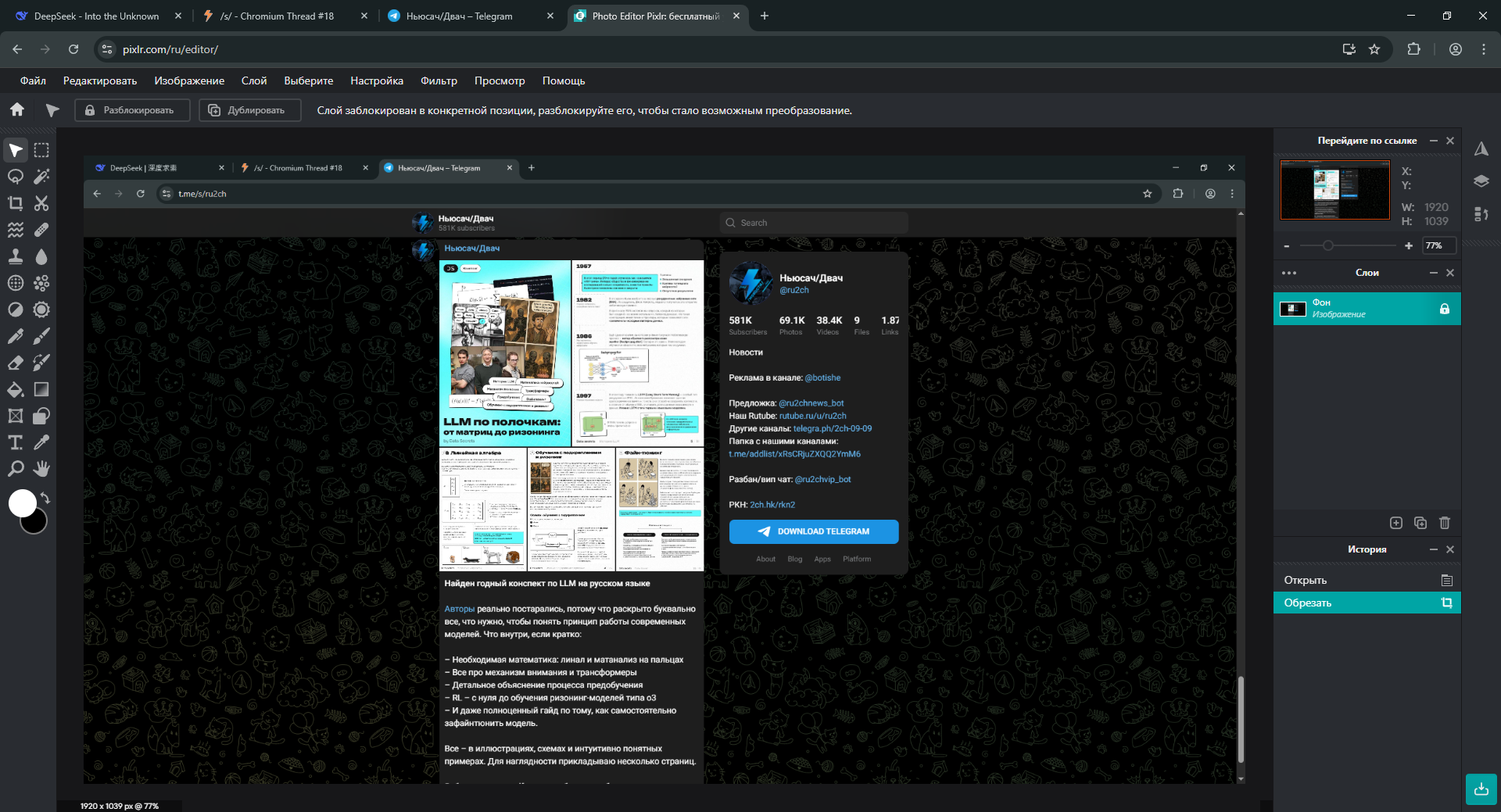Select the Dodge/Burn half-circle tool
The height and width of the screenshot is (812, 1501).
click(x=16, y=309)
